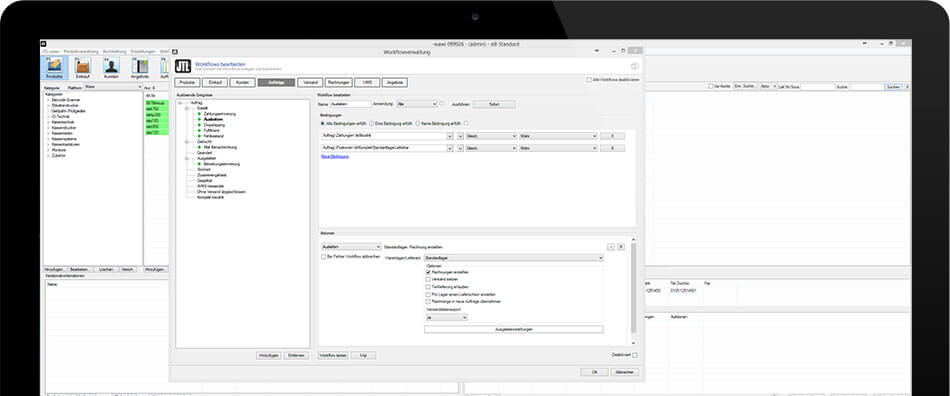Screen dimensions: 950x396
Task: Uncheck Rechnungen erstellen option
Action: 428,272
